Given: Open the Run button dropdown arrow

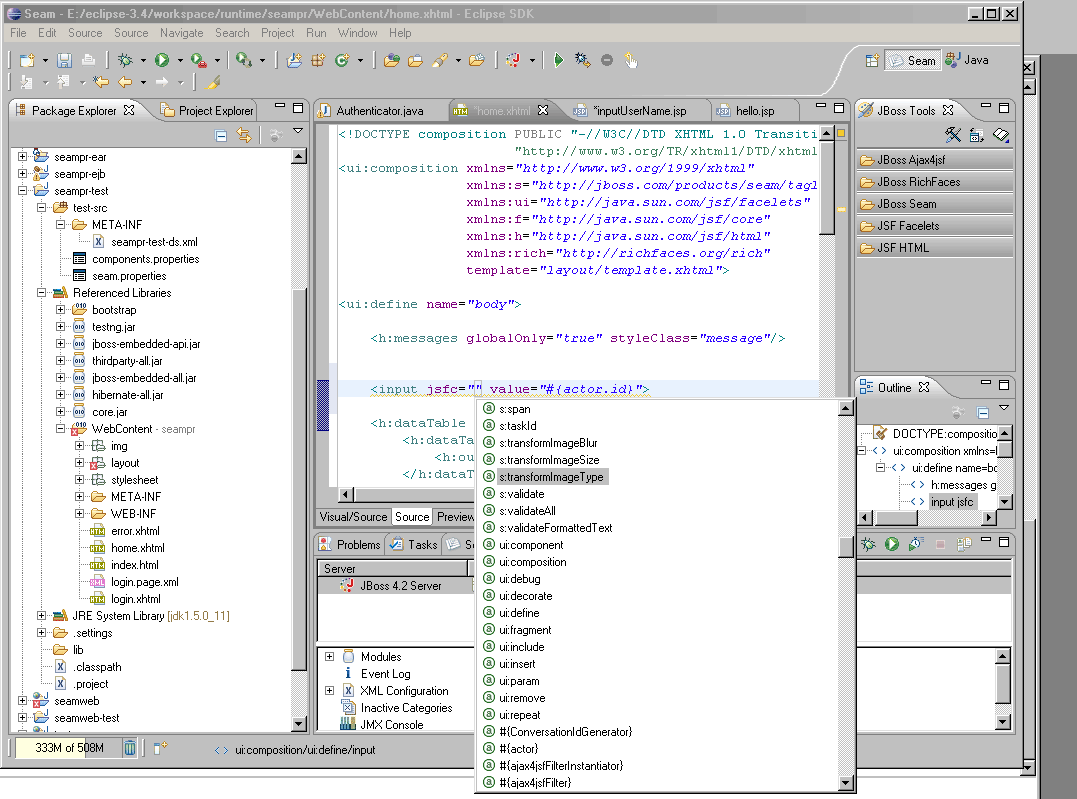Looking at the screenshot, I should [179, 61].
